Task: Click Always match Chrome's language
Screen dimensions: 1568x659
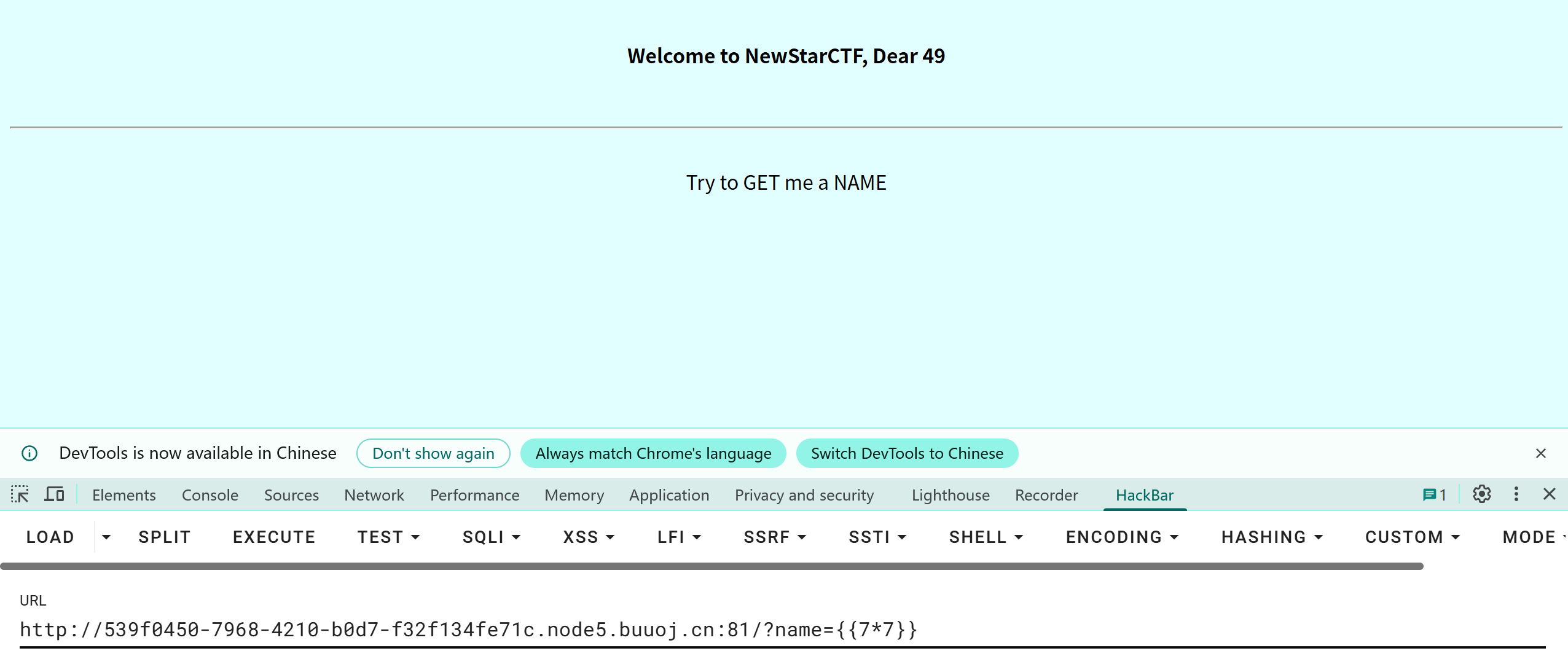Action: 653,453
